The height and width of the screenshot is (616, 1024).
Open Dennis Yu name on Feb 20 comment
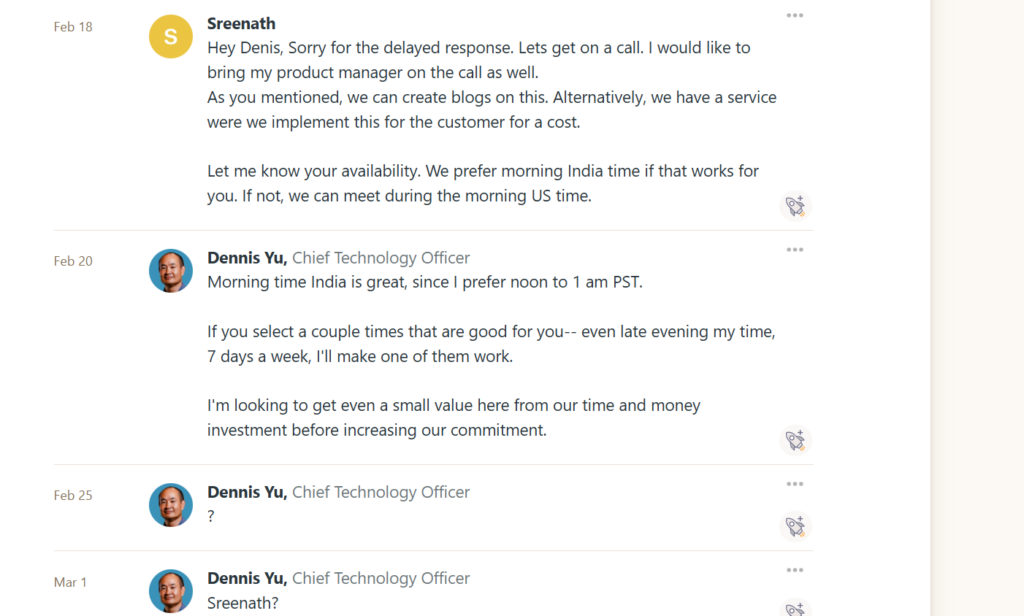tap(247, 257)
